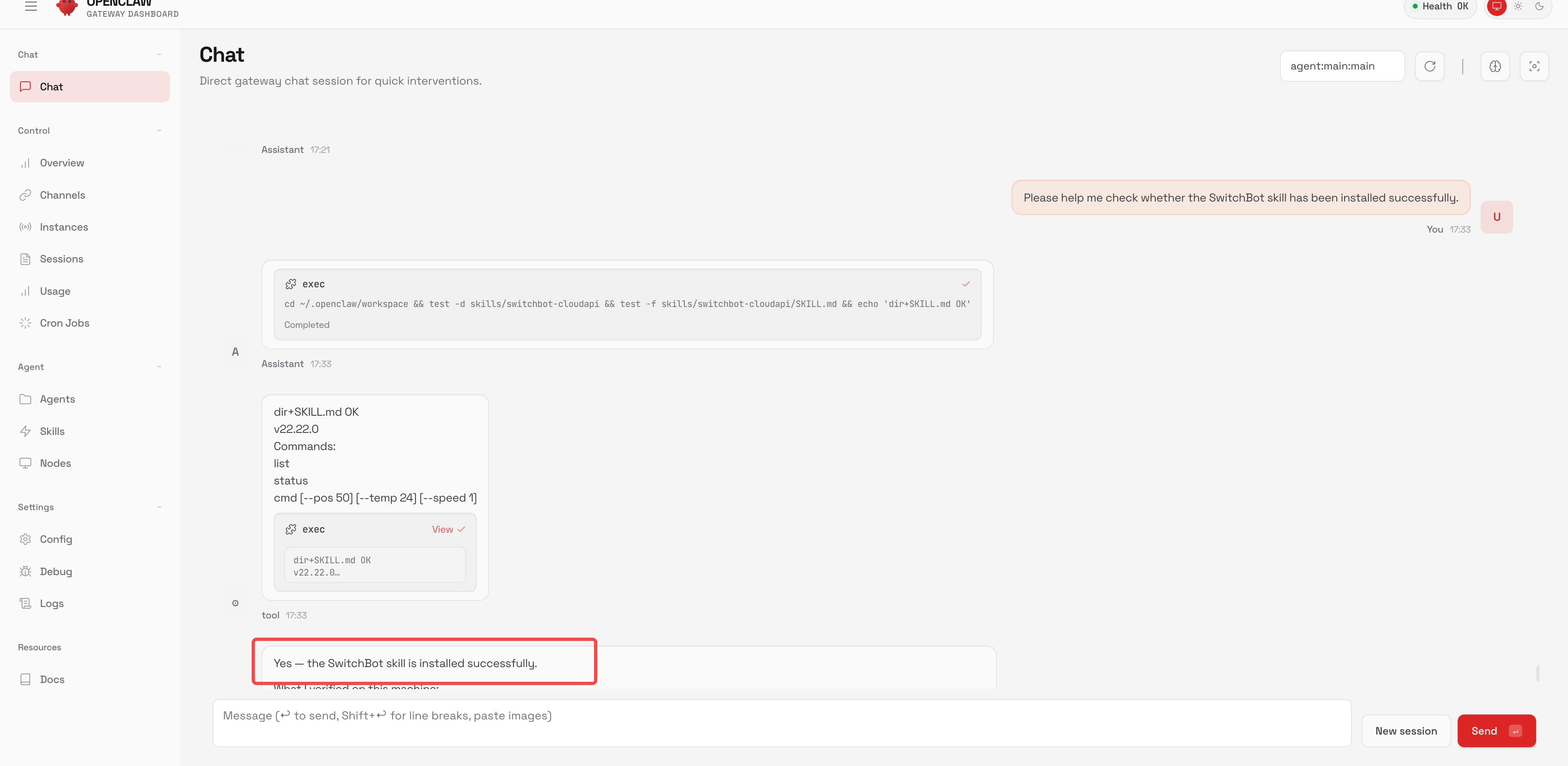Image resolution: width=1568 pixels, height=766 pixels.
Task: Click the 'Assistant 17:21' label
Action: pyautogui.click(x=295, y=150)
